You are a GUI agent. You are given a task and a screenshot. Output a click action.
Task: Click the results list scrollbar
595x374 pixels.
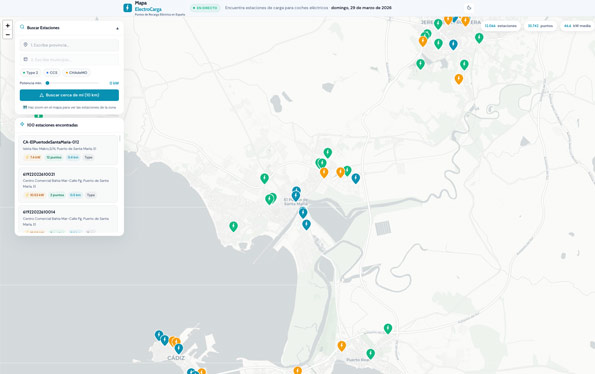(x=120, y=138)
